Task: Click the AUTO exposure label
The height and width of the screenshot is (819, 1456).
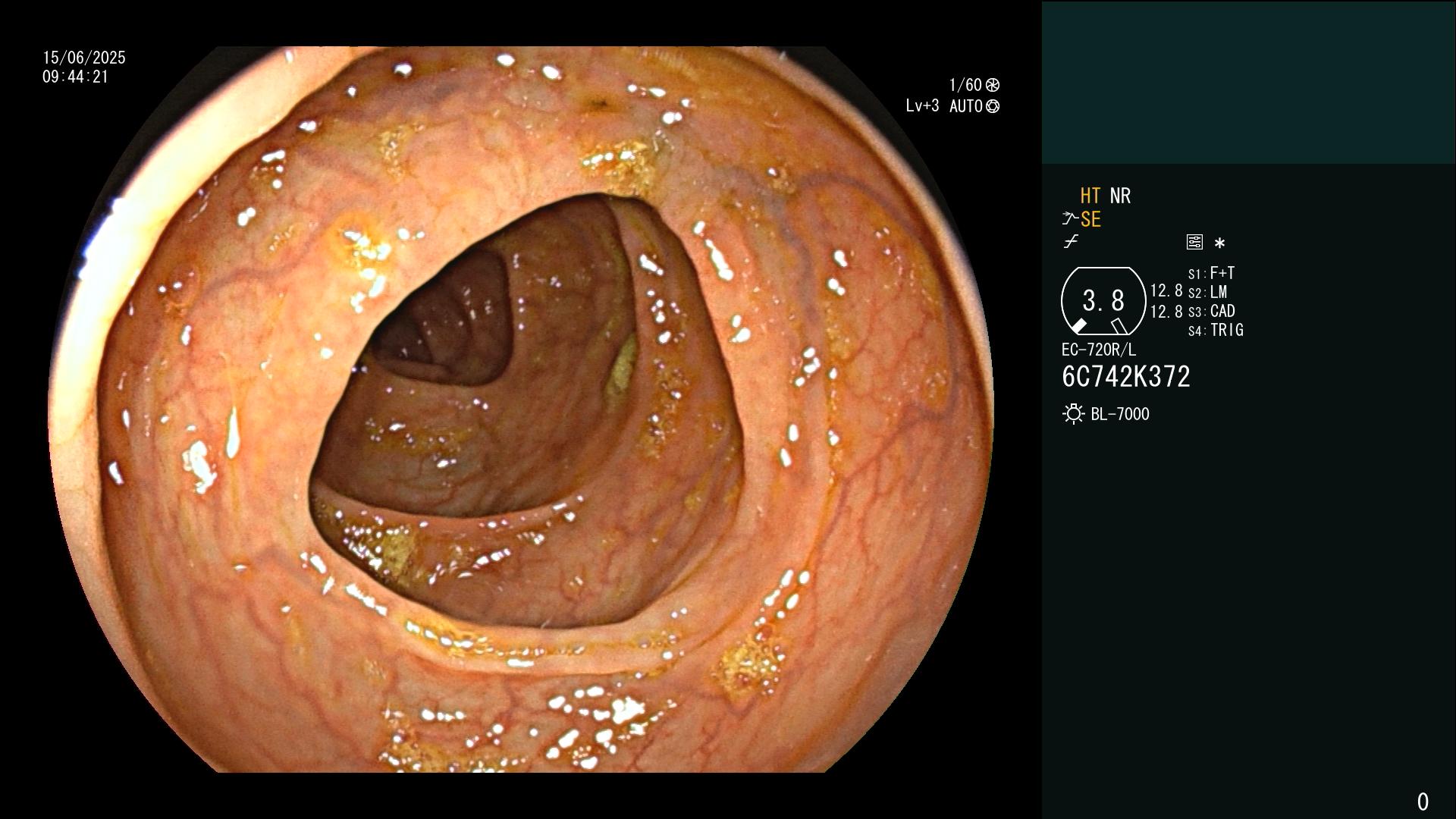Action: [966, 106]
